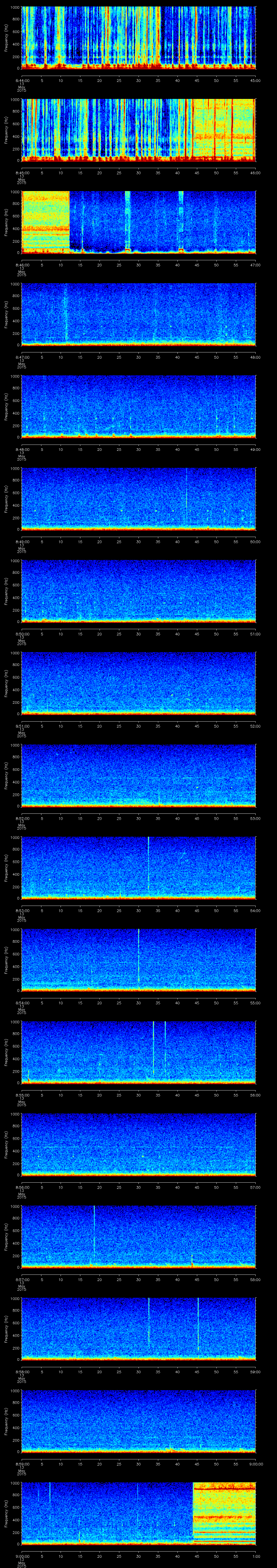Click the broadband spike in the 8:53:00 panel

pos(149,864)
